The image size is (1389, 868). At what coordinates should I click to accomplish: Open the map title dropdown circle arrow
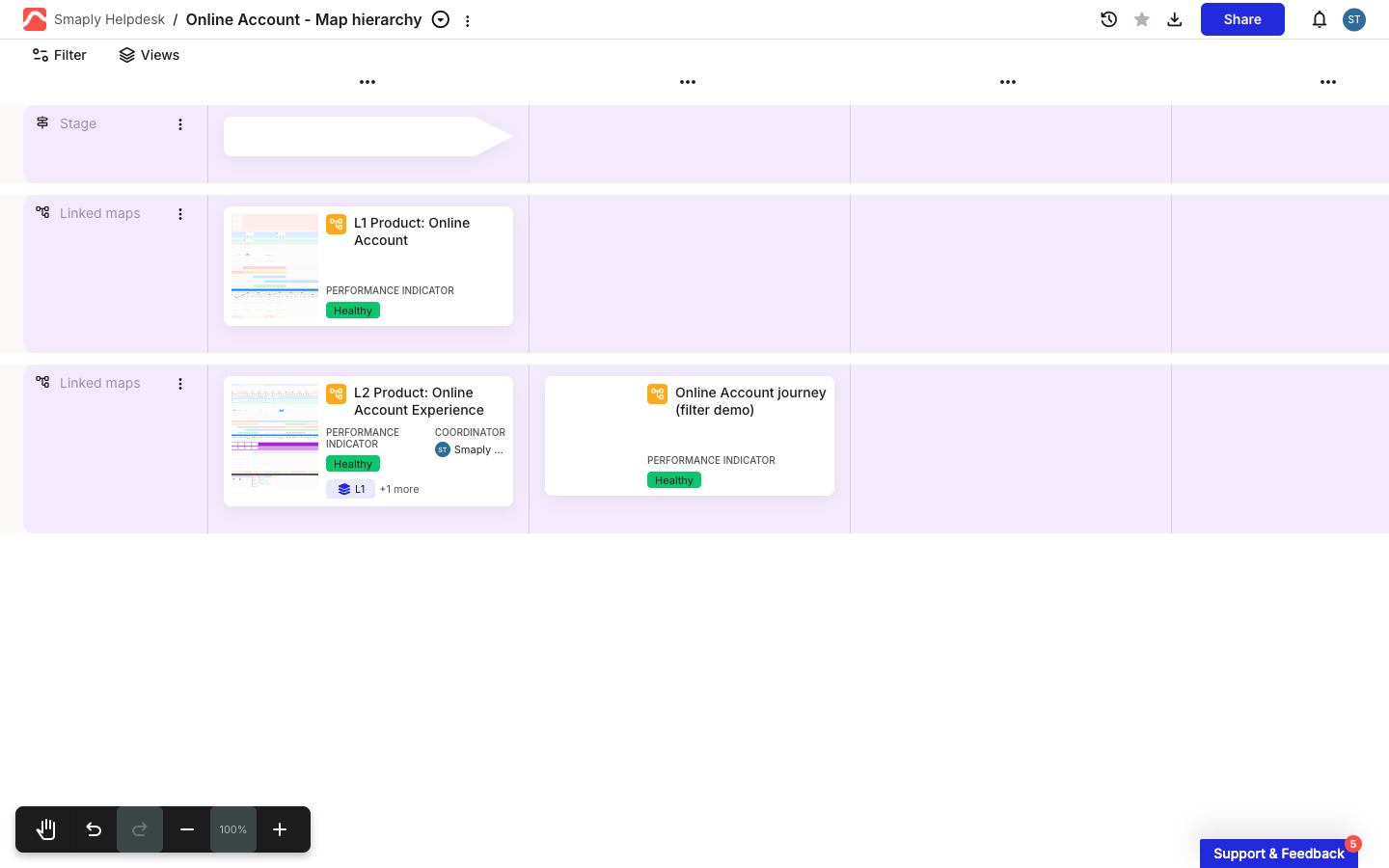[441, 19]
